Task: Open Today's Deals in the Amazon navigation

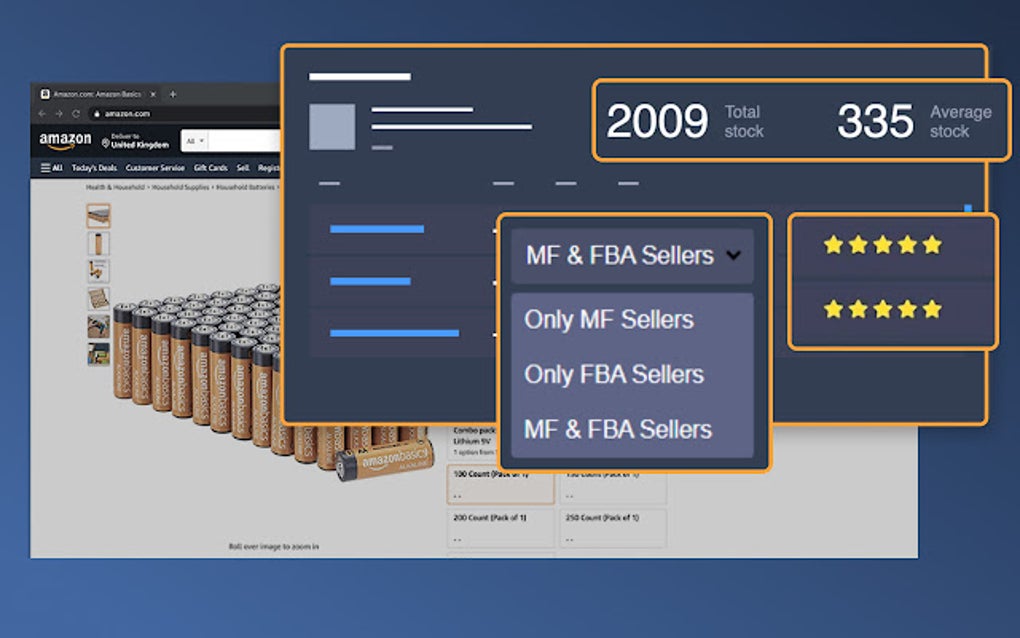Action: [x=94, y=167]
